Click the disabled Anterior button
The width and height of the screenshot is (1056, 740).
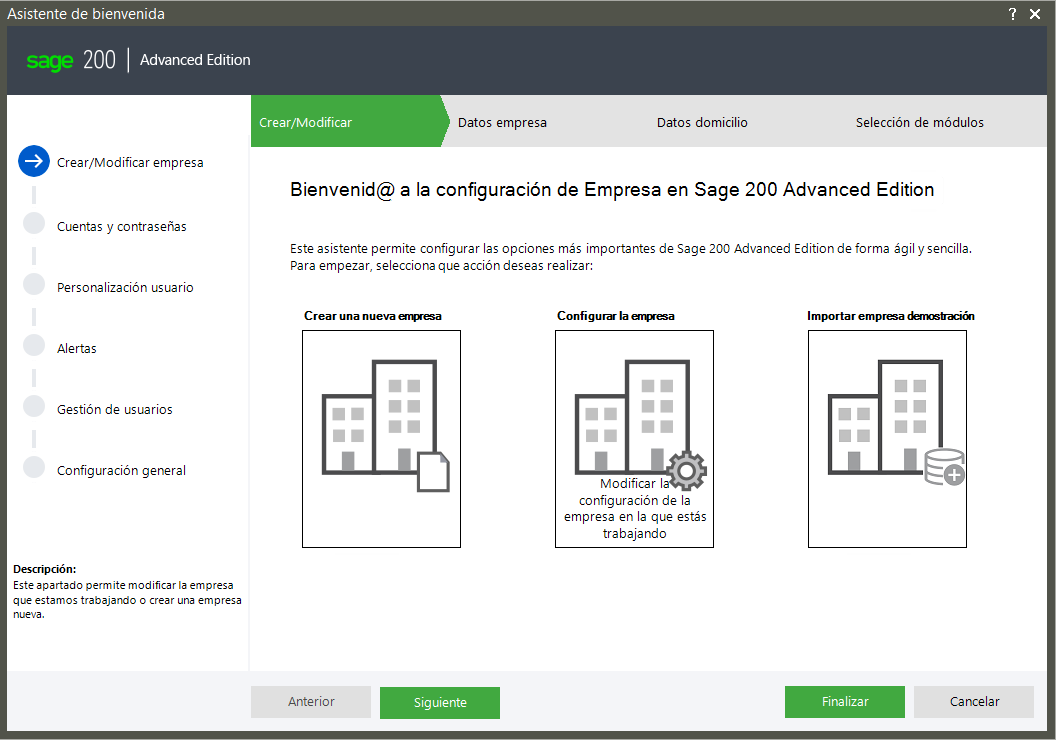point(311,702)
